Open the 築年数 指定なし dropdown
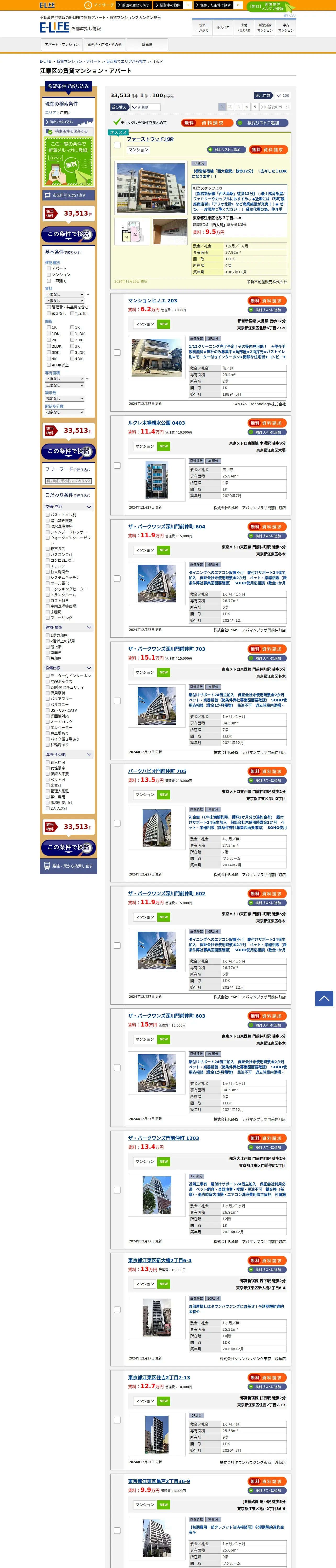The width and height of the screenshot is (336, 1568). [x=65, y=399]
